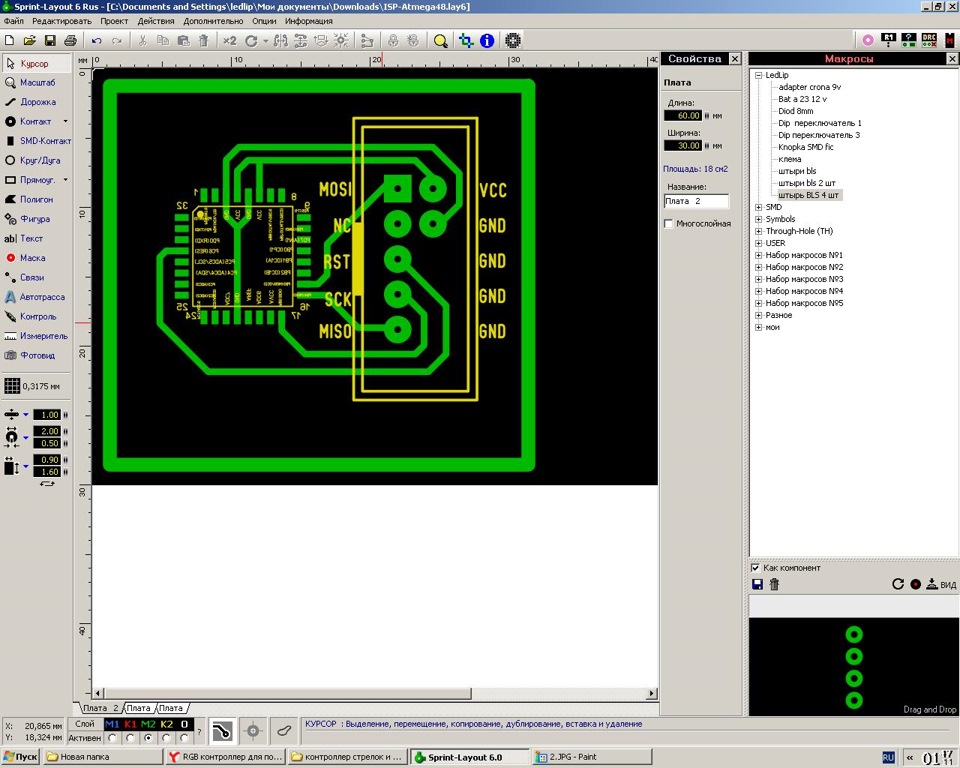Expand the Through-Hole (TH) category
The image size is (960, 768).
758,231
